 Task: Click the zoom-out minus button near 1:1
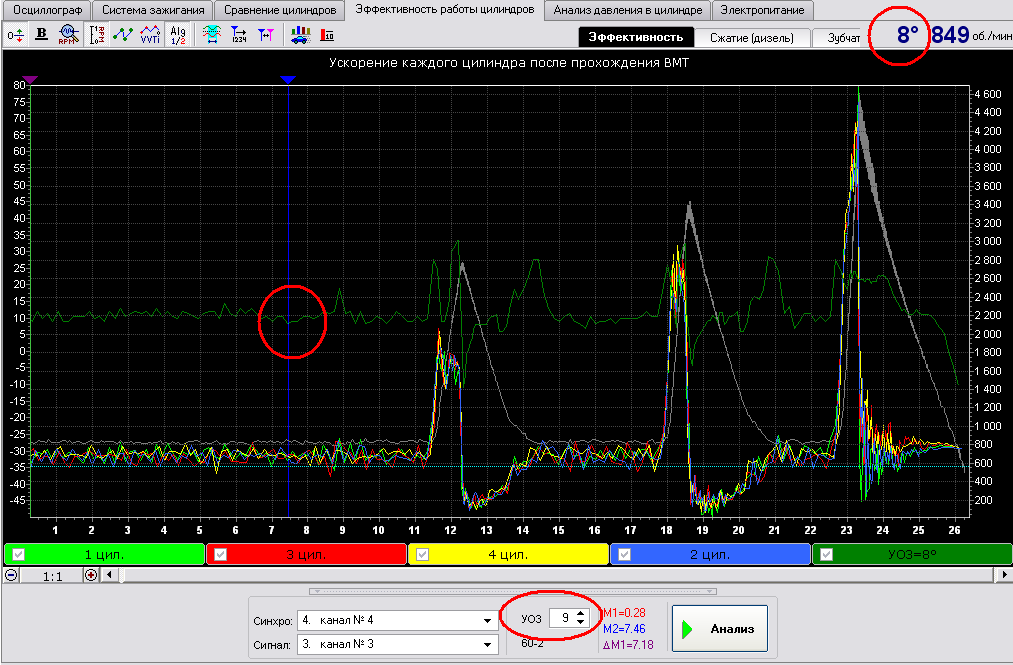click(11, 575)
